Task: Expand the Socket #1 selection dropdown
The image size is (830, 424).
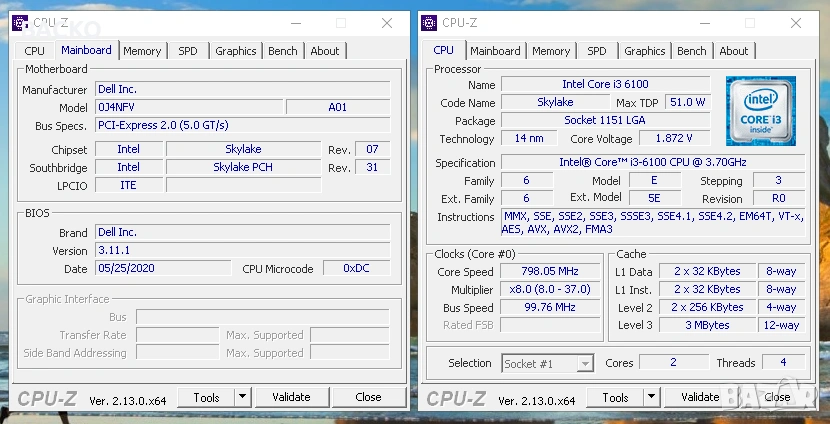Action: pyautogui.click(x=585, y=364)
